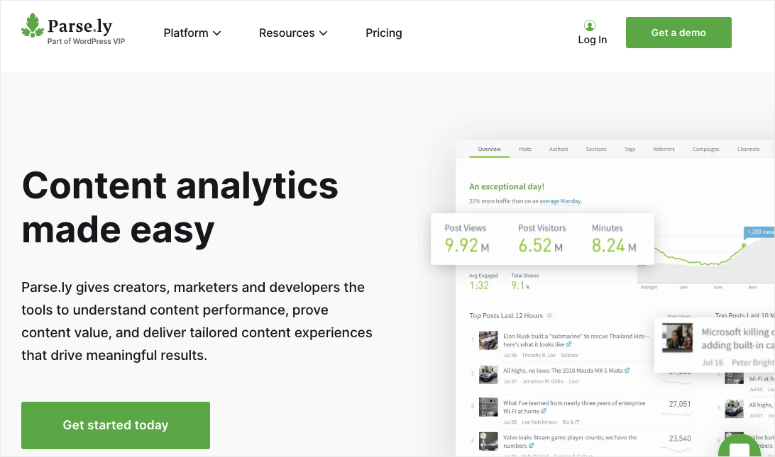This screenshot has width=775, height=457.
Task: Click the Top Posts Last 12 Hours info icon
Action: pos(549,315)
